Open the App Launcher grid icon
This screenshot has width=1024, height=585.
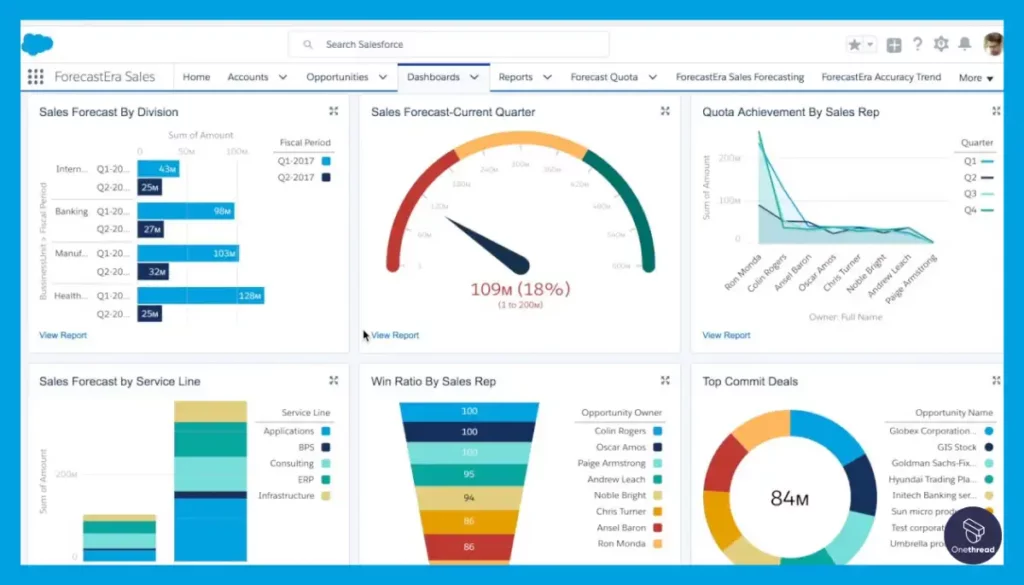[x=36, y=77]
